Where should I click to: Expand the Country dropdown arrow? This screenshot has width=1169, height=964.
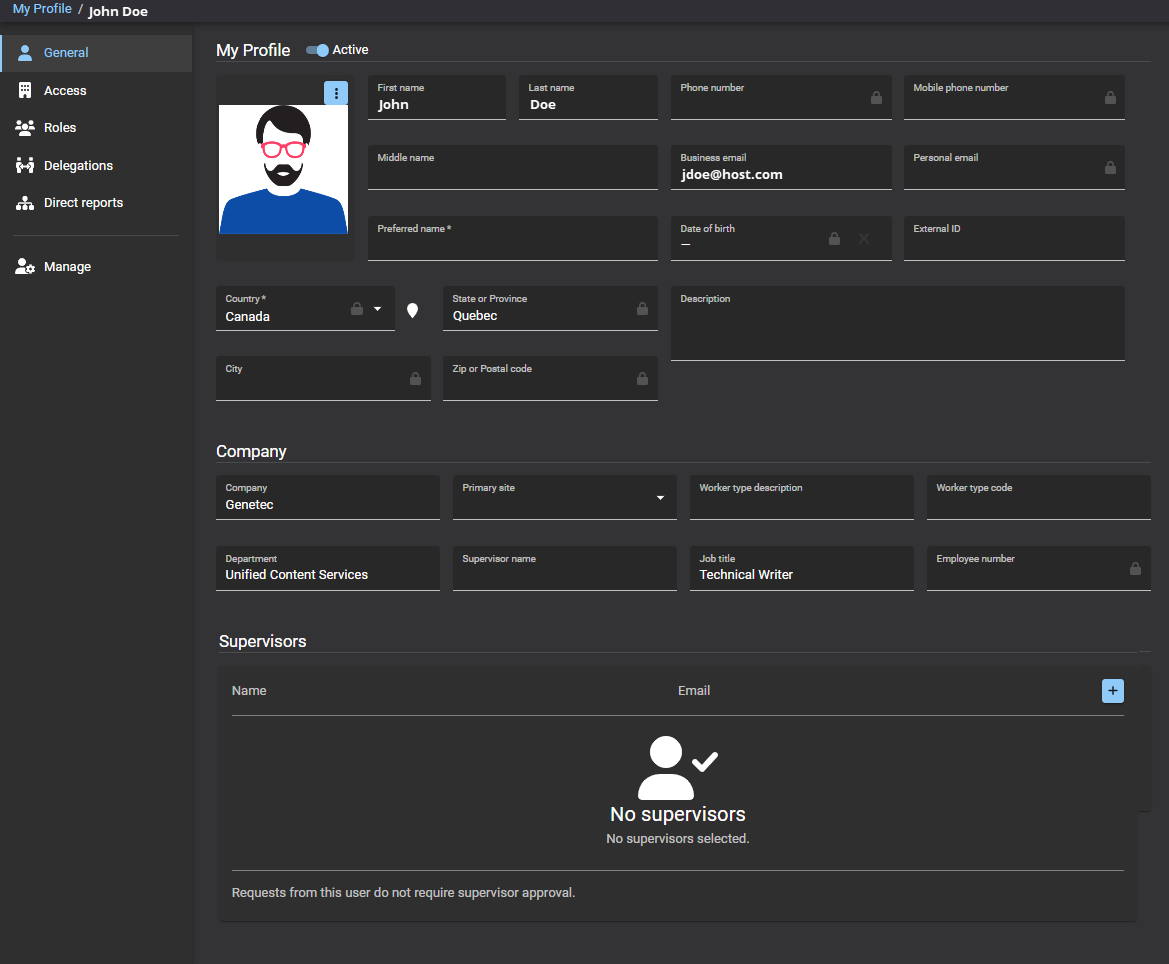tap(378, 309)
